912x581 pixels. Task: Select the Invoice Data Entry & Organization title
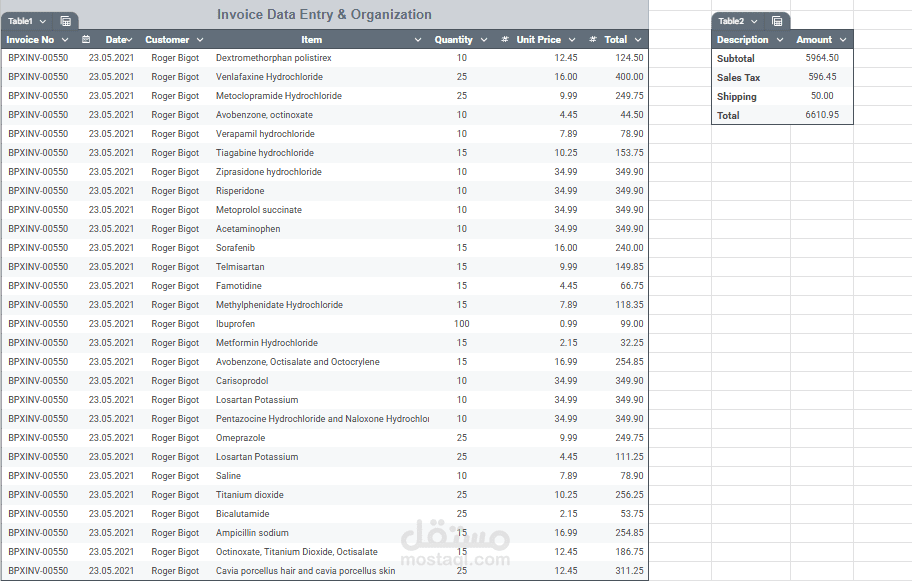click(x=325, y=15)
